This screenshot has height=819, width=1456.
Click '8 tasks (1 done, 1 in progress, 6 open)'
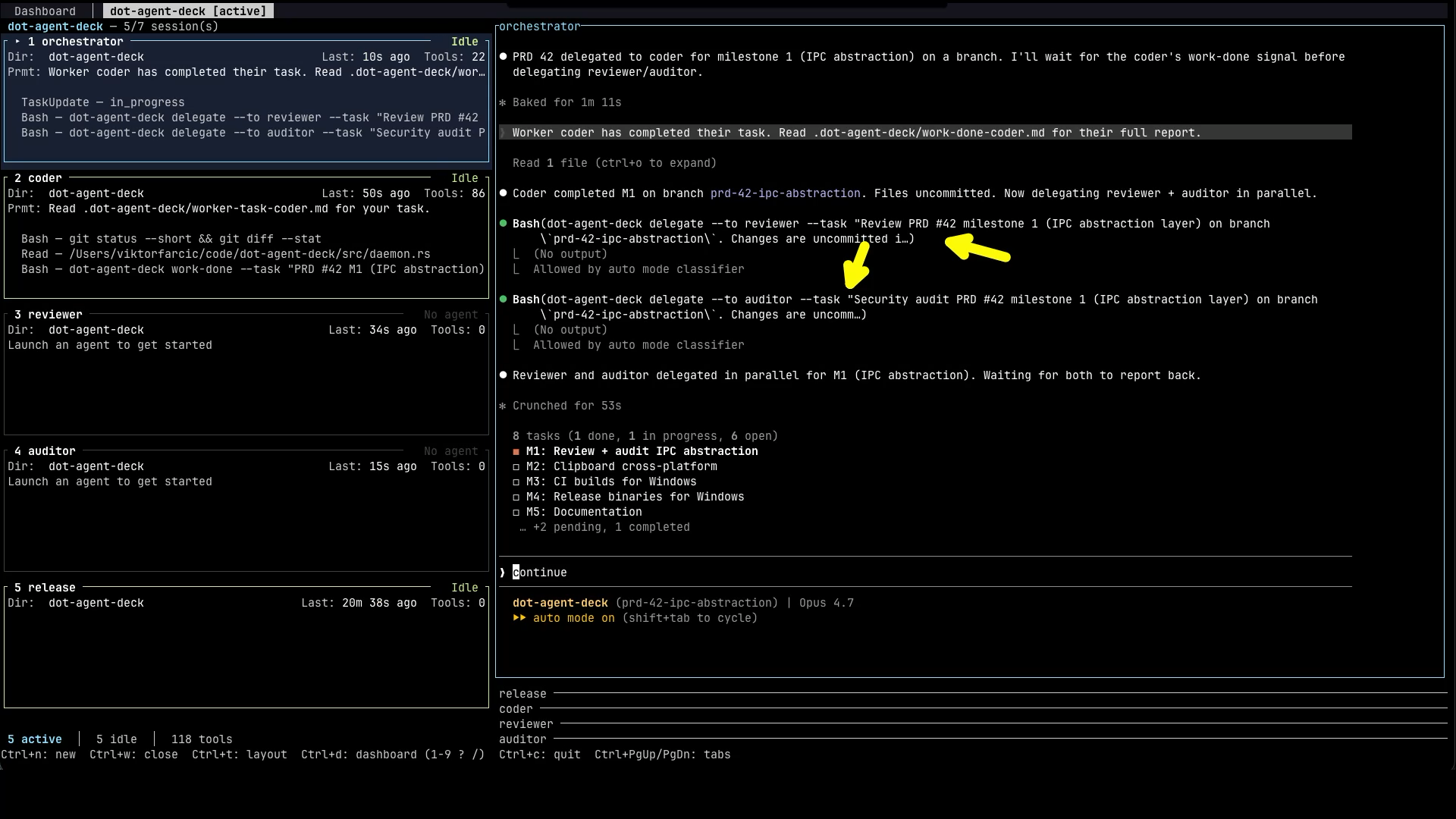[x=645, y=436]
